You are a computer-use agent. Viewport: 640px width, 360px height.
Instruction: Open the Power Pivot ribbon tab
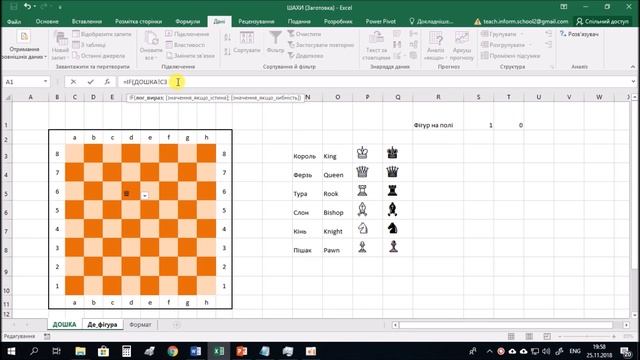(x=380, y=21)
